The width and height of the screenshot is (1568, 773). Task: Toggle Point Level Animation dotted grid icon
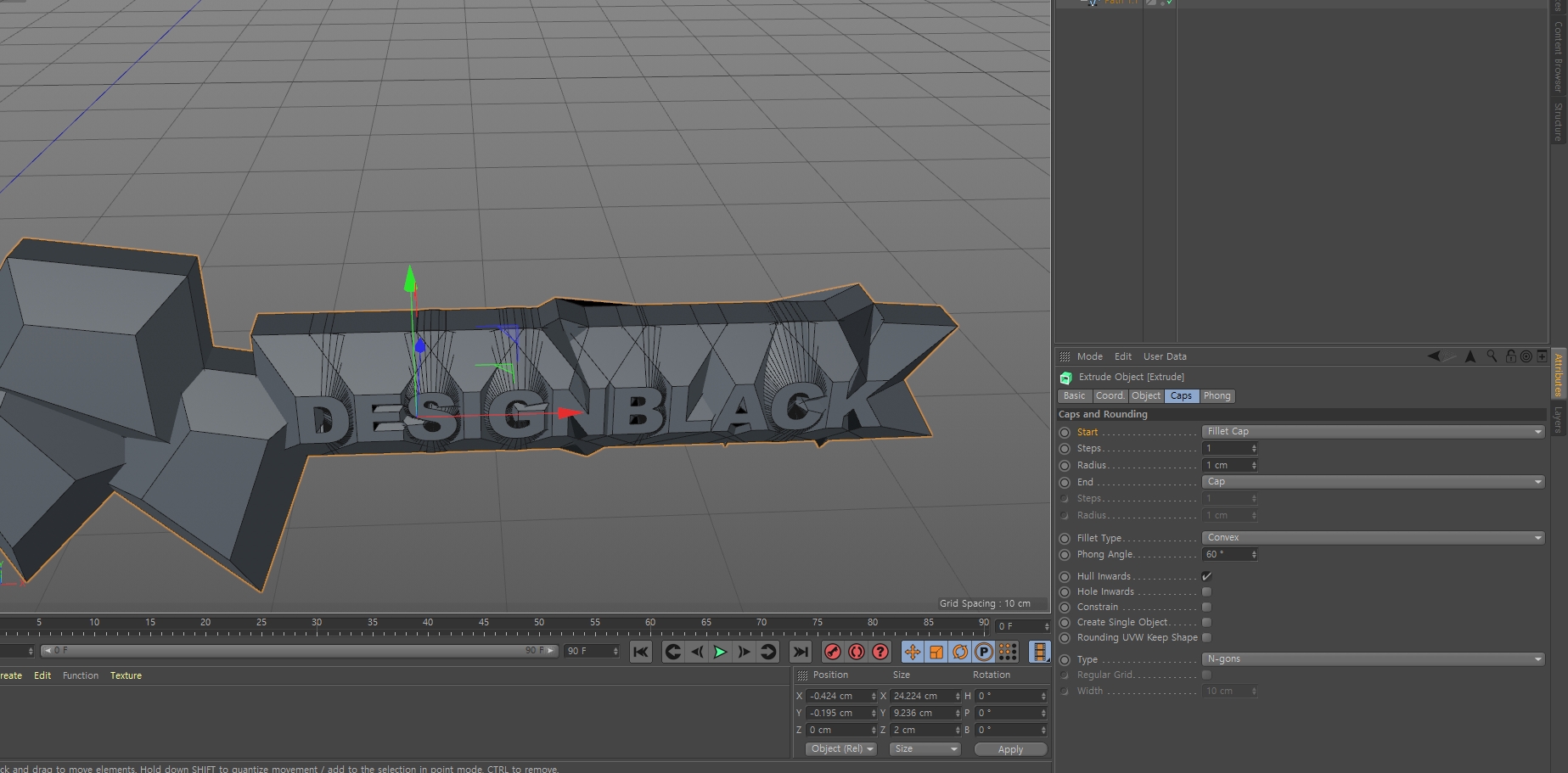1008,652
